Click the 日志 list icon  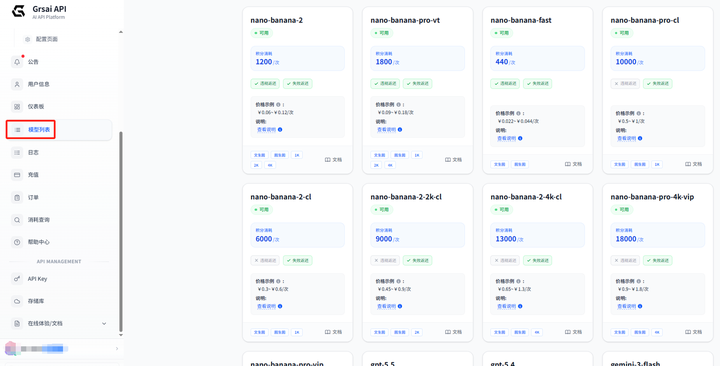coord(17,152)
